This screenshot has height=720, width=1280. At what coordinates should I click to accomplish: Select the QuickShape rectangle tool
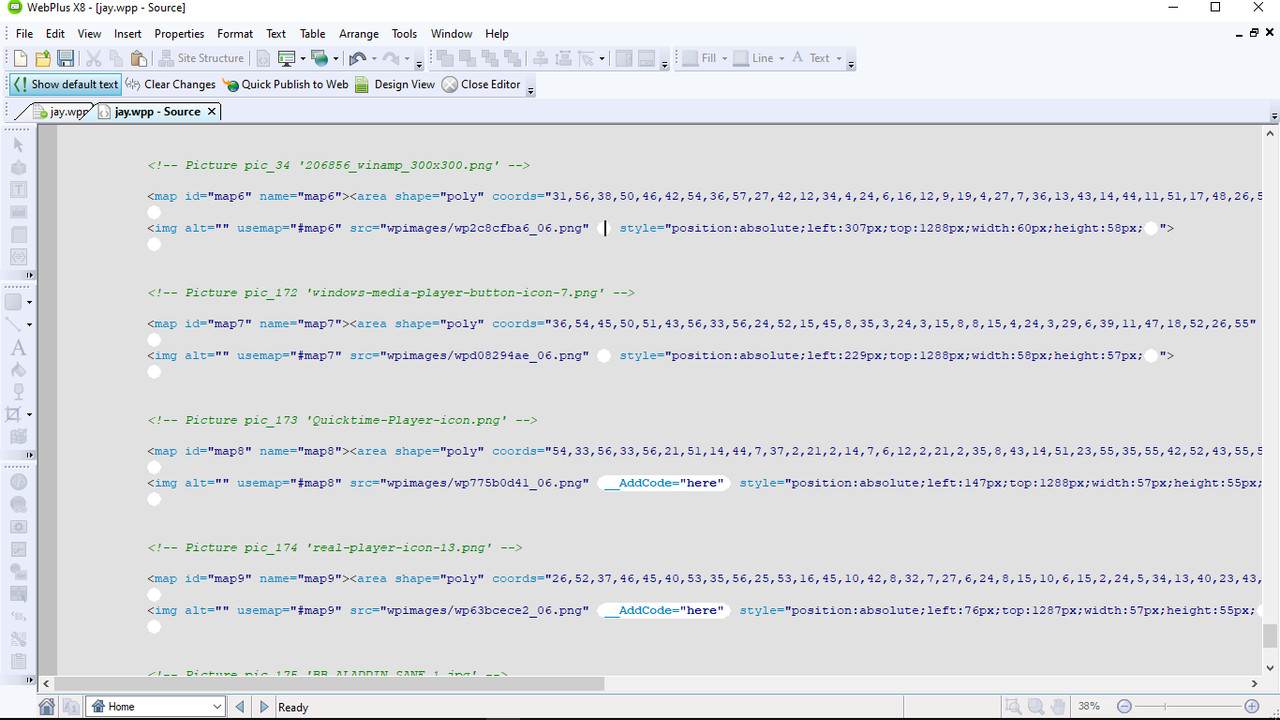point(14,302)
